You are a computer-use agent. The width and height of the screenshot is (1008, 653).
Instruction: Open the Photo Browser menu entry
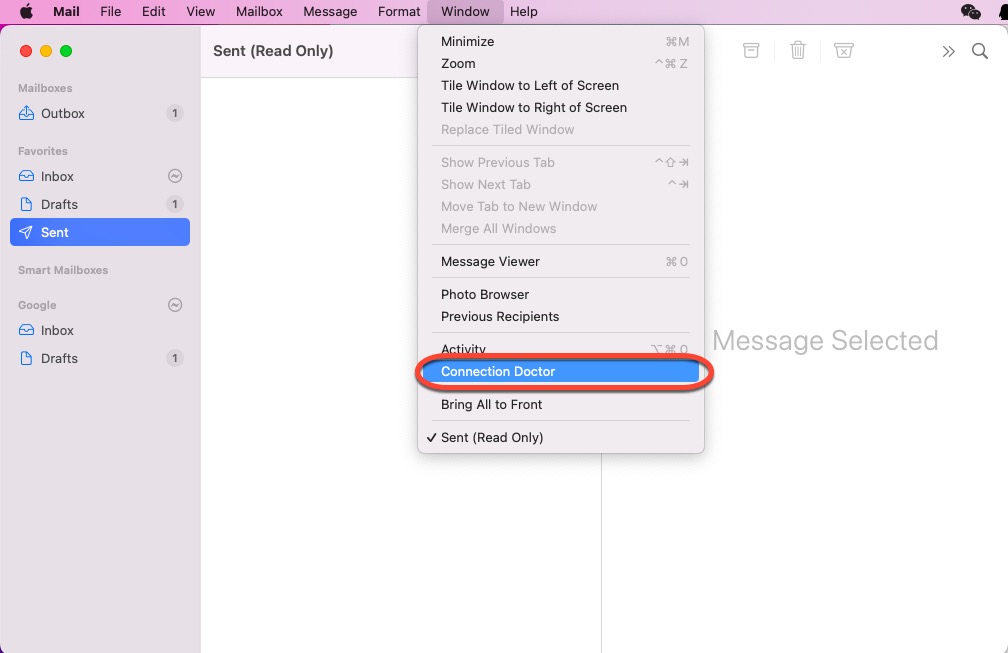485,294
